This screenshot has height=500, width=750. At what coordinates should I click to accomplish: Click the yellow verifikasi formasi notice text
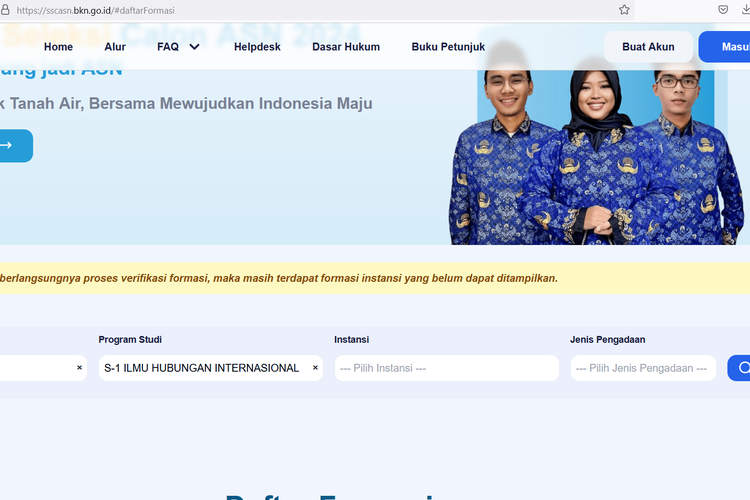(279, 278)
